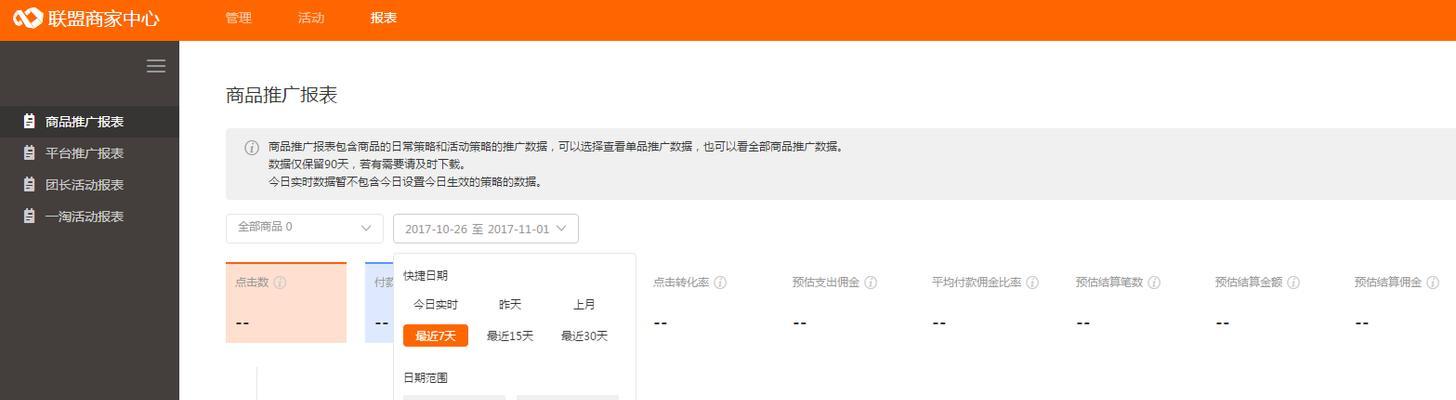Open the 活动 top menu

(x=311, y=18)
